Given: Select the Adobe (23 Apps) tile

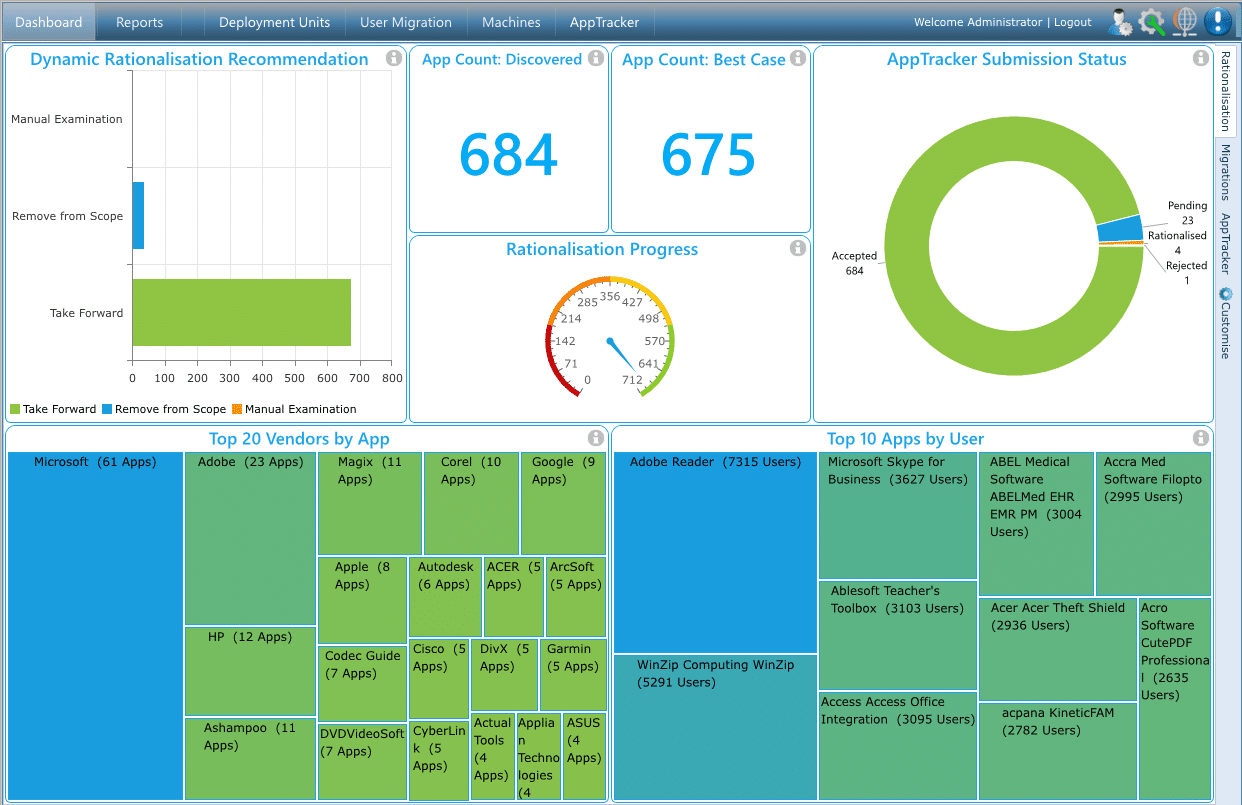Looking at the screenshot, I should pyautogui.click(x=250, y=538).
